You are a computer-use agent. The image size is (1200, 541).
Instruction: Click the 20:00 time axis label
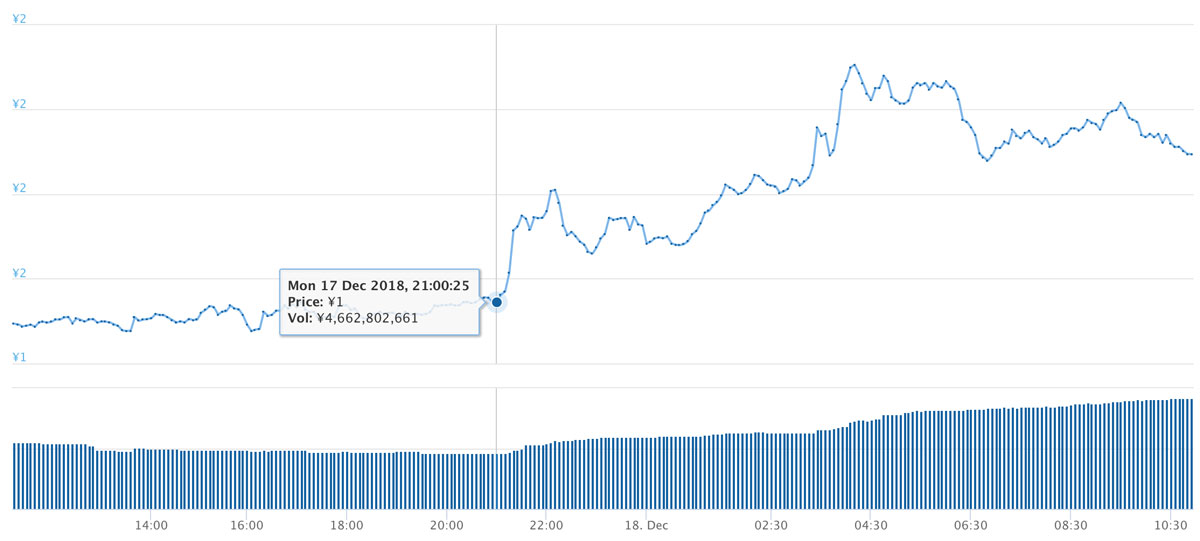pos(446,525)
